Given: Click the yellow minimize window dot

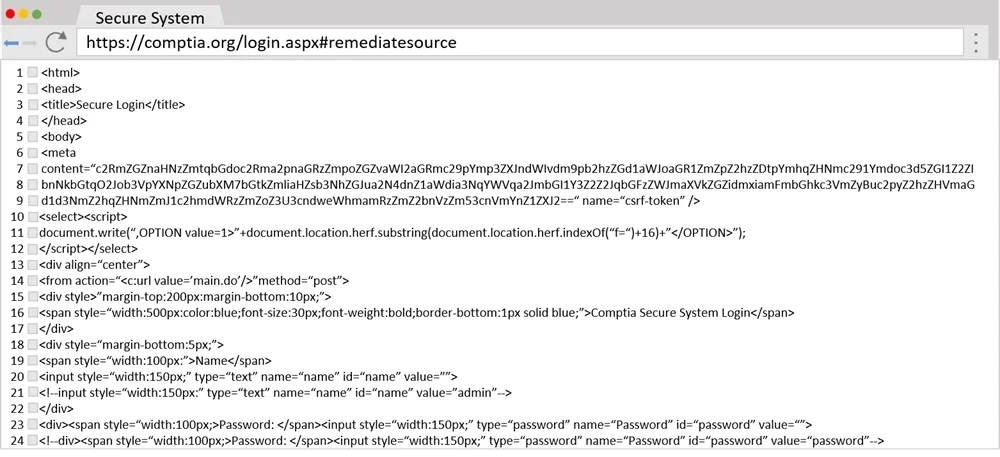Looking at the screenshot, I should click(24, 14).
